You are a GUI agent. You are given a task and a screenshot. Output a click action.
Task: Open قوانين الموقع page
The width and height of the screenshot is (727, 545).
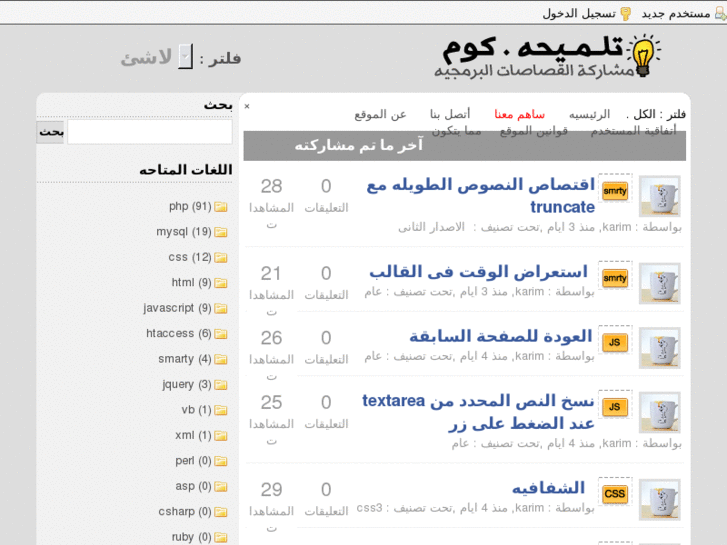point(534,131)
